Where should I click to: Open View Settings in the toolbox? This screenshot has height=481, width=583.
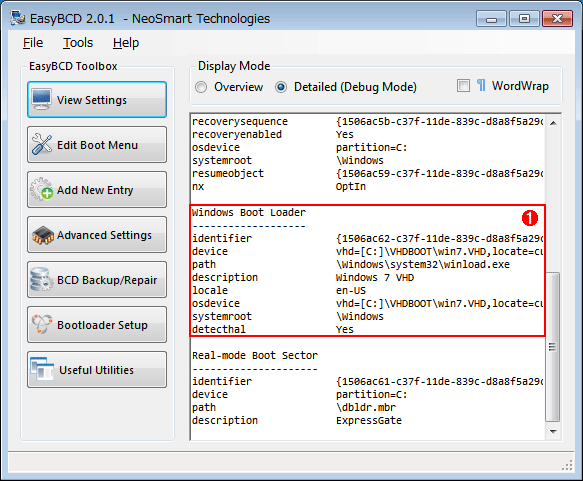coord(97,100)
